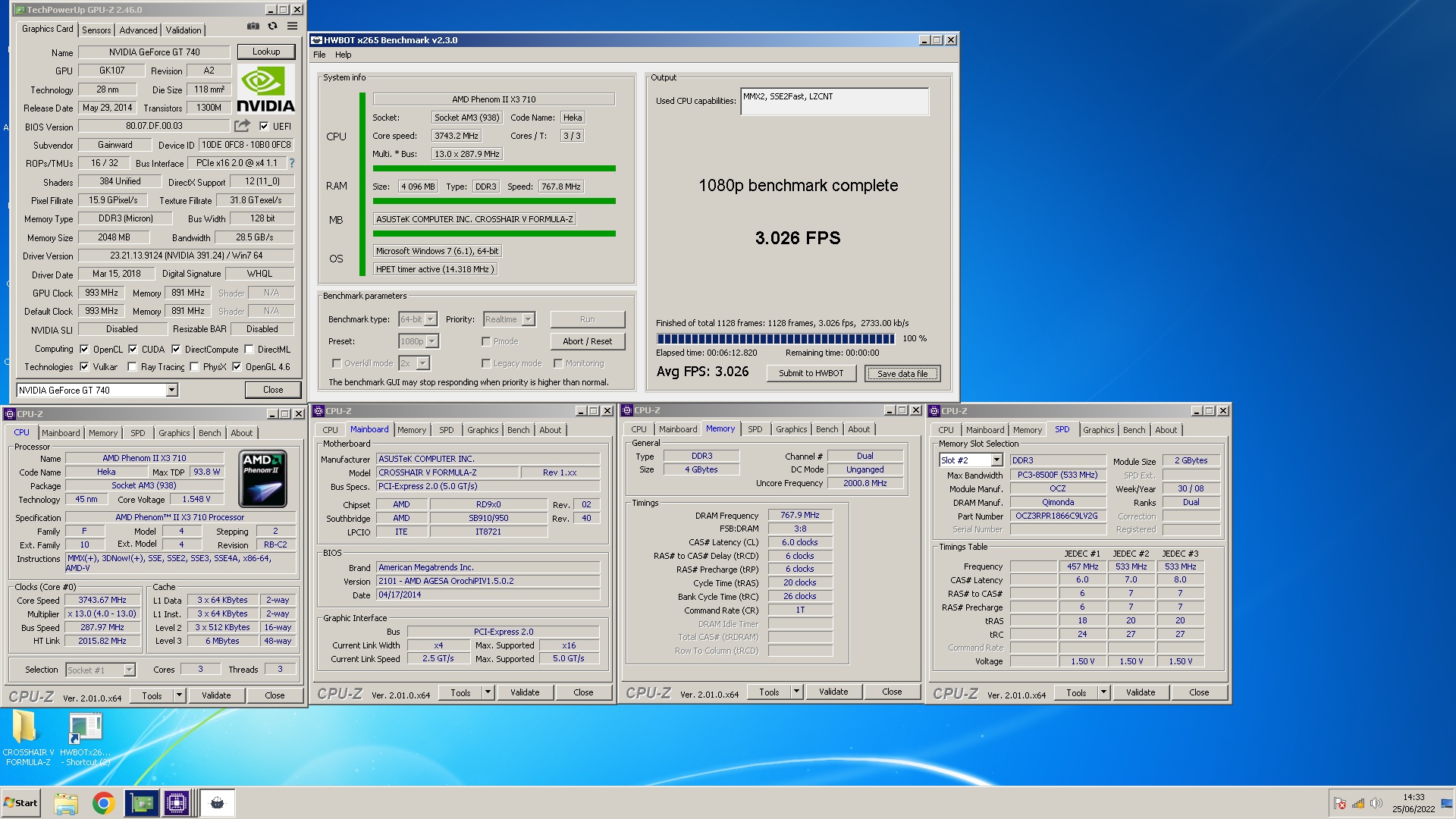Viewport: 1456px width, 819px height.
Task: Click the GPU-Z screenshot camera icon
Action: tap(253, 27)
